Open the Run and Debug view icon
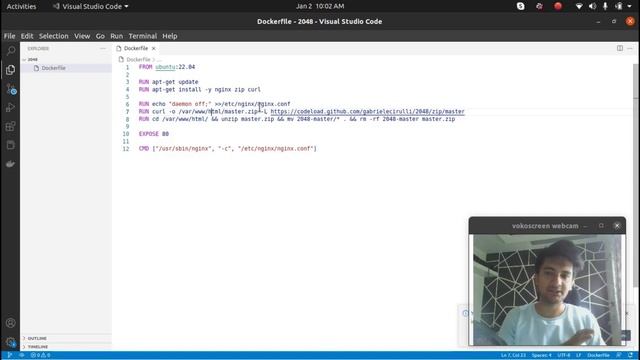This screenshot has height=360, width=640. 11,107
